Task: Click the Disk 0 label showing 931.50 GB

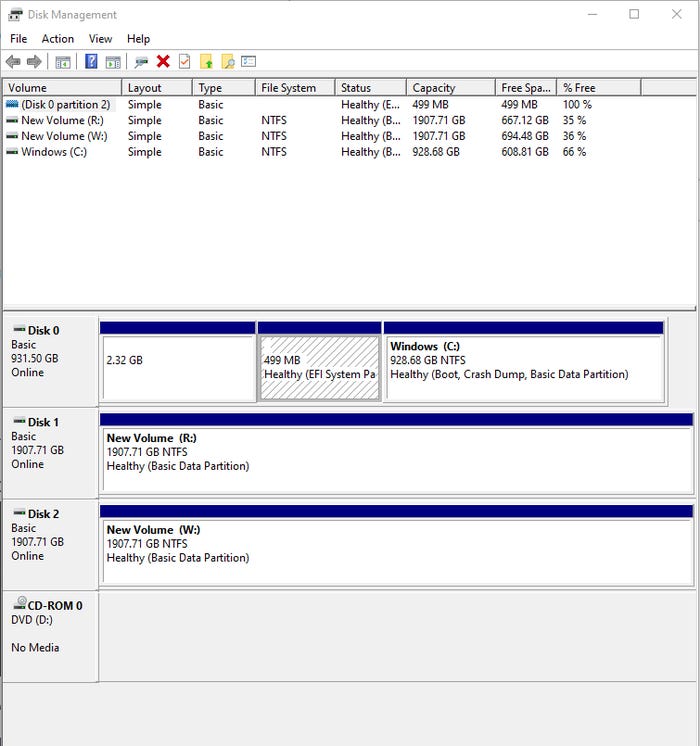Action: click(x=50, y=361)
